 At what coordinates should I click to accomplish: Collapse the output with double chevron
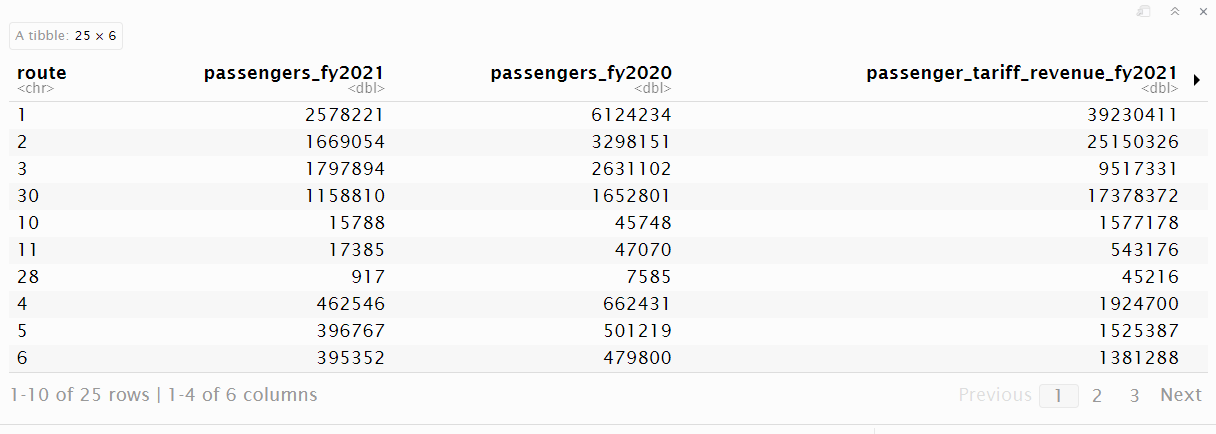pyautogui.click(x=1175, y=11)
